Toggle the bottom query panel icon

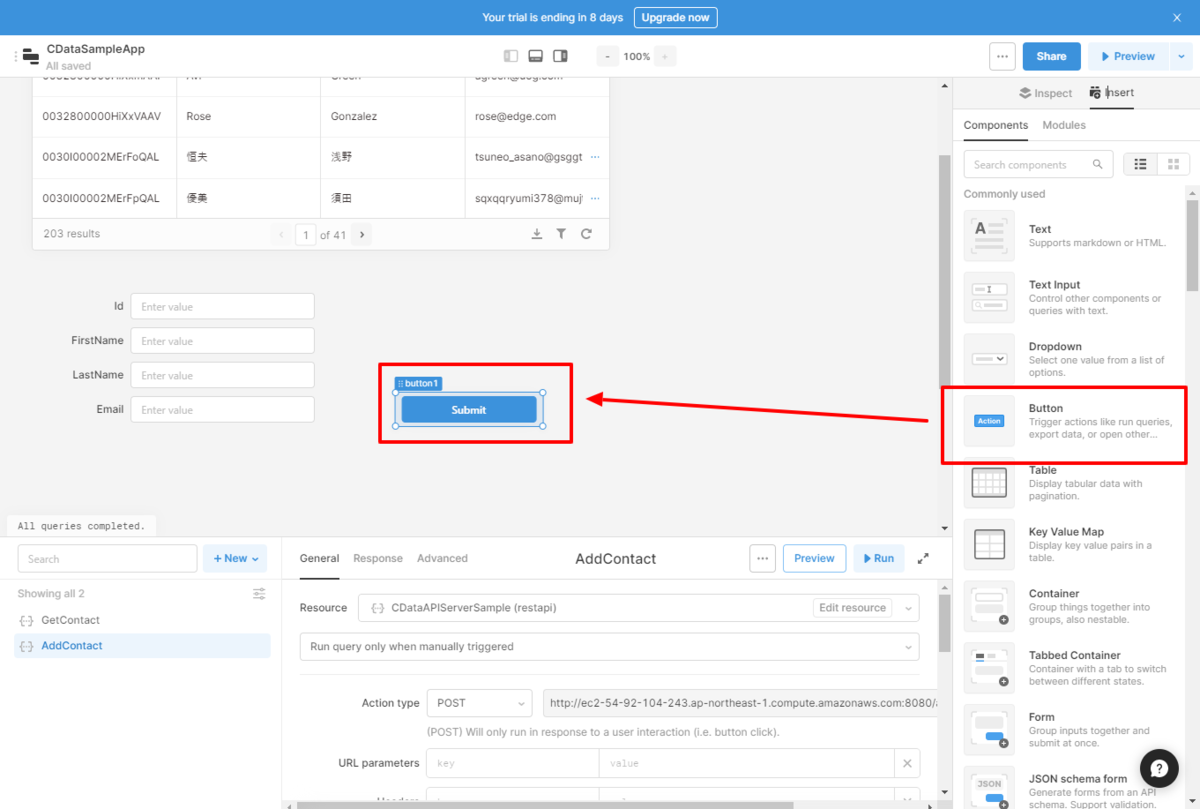pyautogui.click(x=536, y=56)
